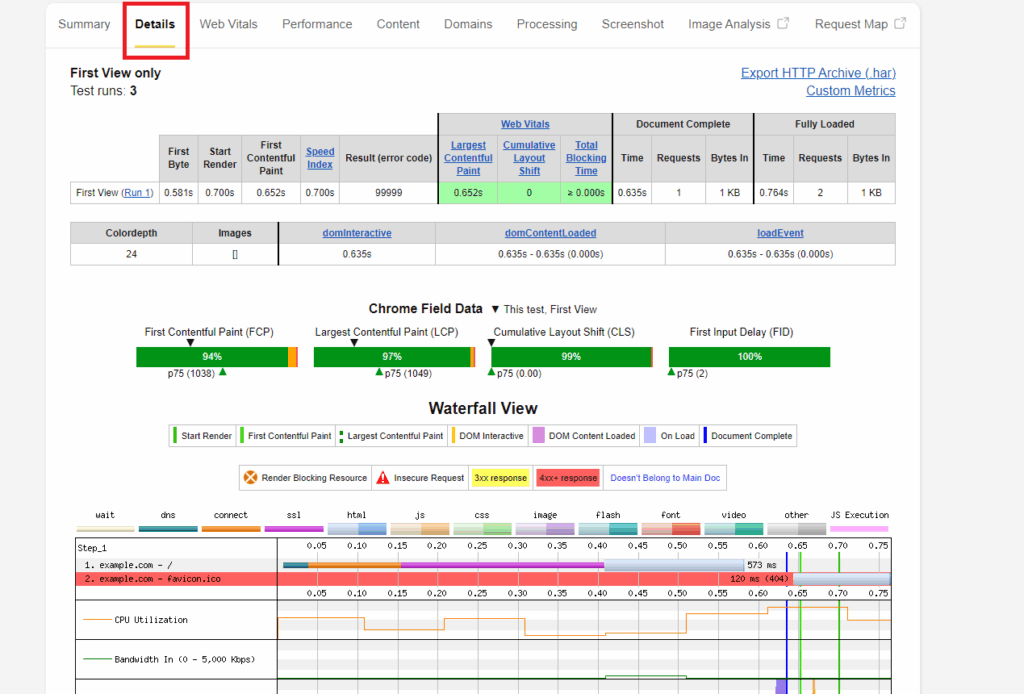Click the 4xx+ response red swatch
This screenshot has width=1024, height=694.
pyautogui.click(x=568, y=478)
